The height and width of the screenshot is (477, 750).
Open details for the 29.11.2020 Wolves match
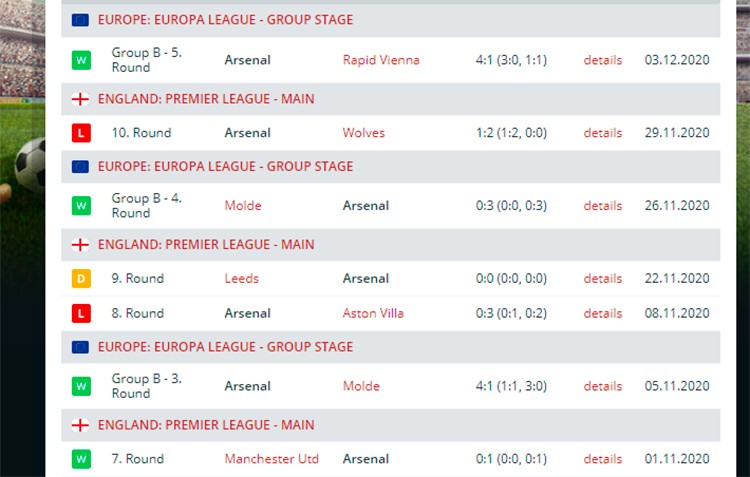click(x=603, y=133)
